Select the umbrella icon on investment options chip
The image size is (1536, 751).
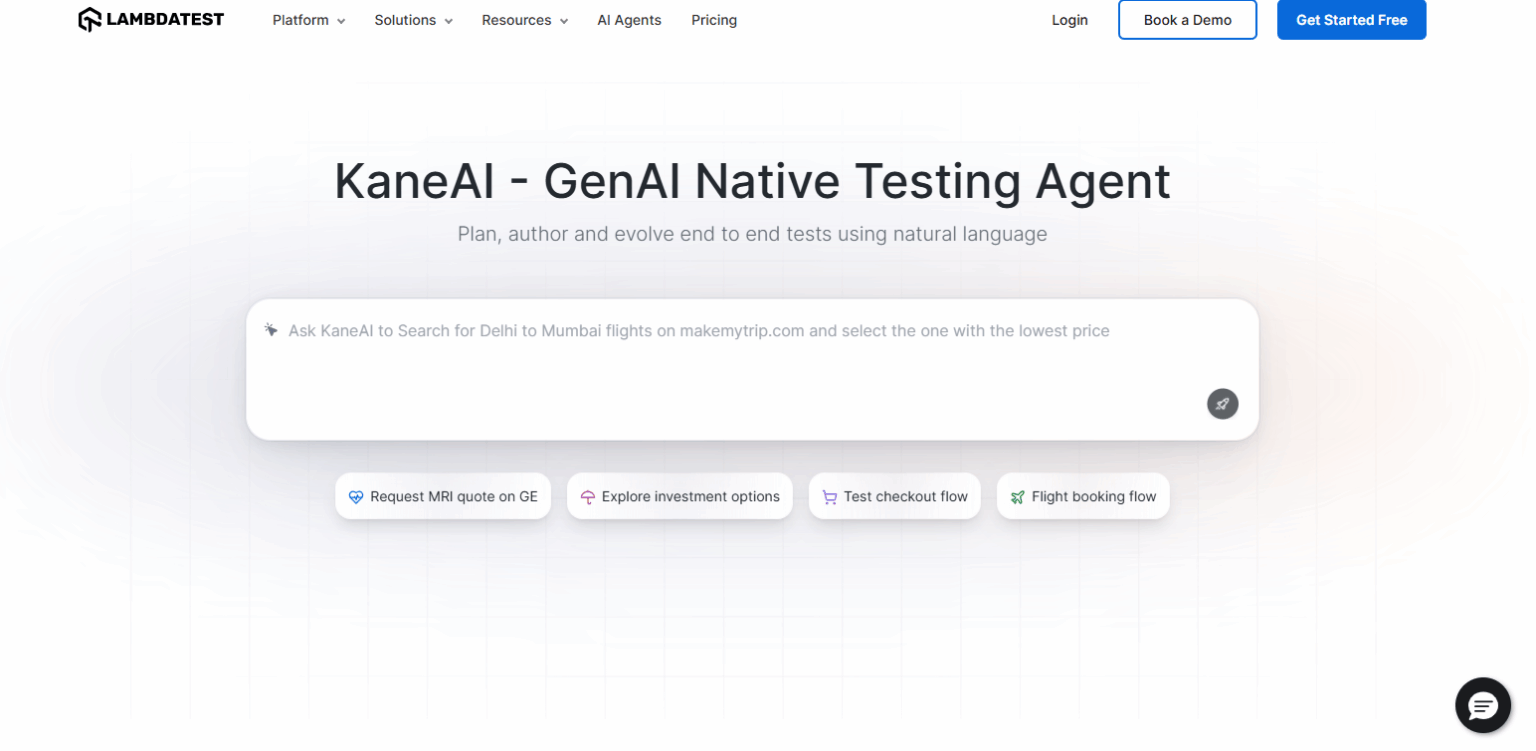coord(589,496)
